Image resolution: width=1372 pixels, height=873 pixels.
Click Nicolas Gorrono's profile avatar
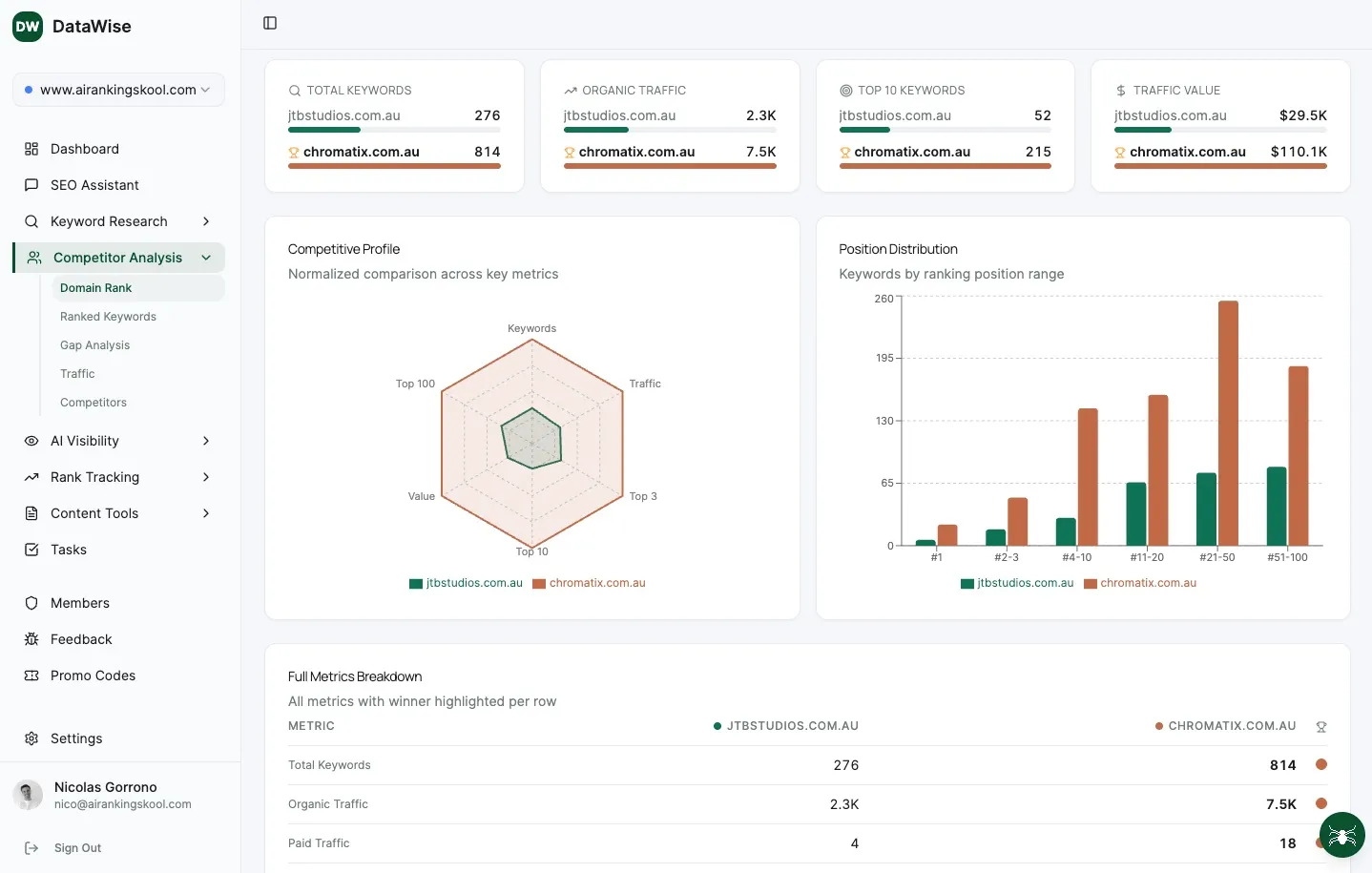point(28,795)
